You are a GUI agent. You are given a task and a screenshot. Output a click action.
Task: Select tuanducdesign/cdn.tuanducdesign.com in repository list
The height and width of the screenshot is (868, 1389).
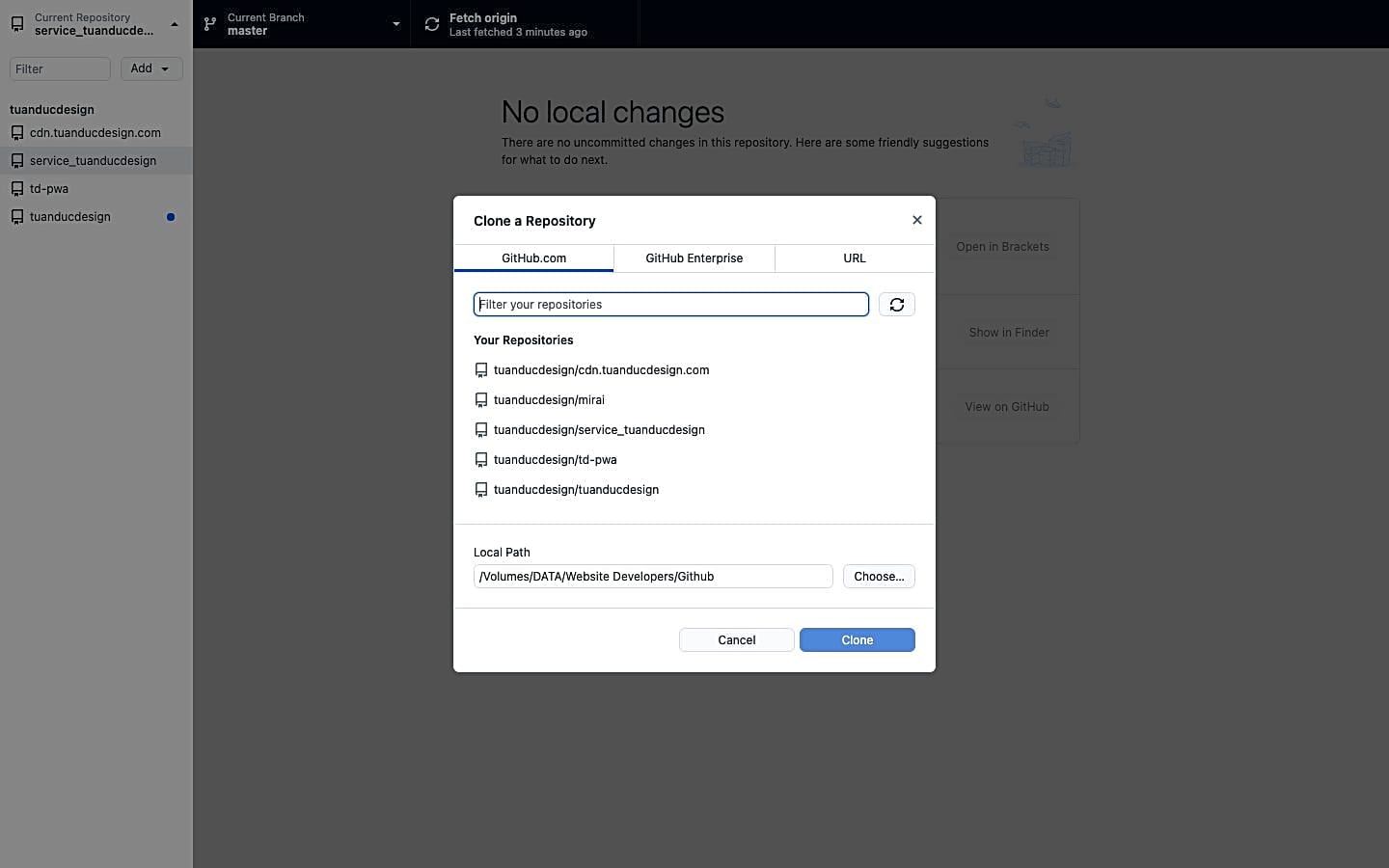click(694, 370)
